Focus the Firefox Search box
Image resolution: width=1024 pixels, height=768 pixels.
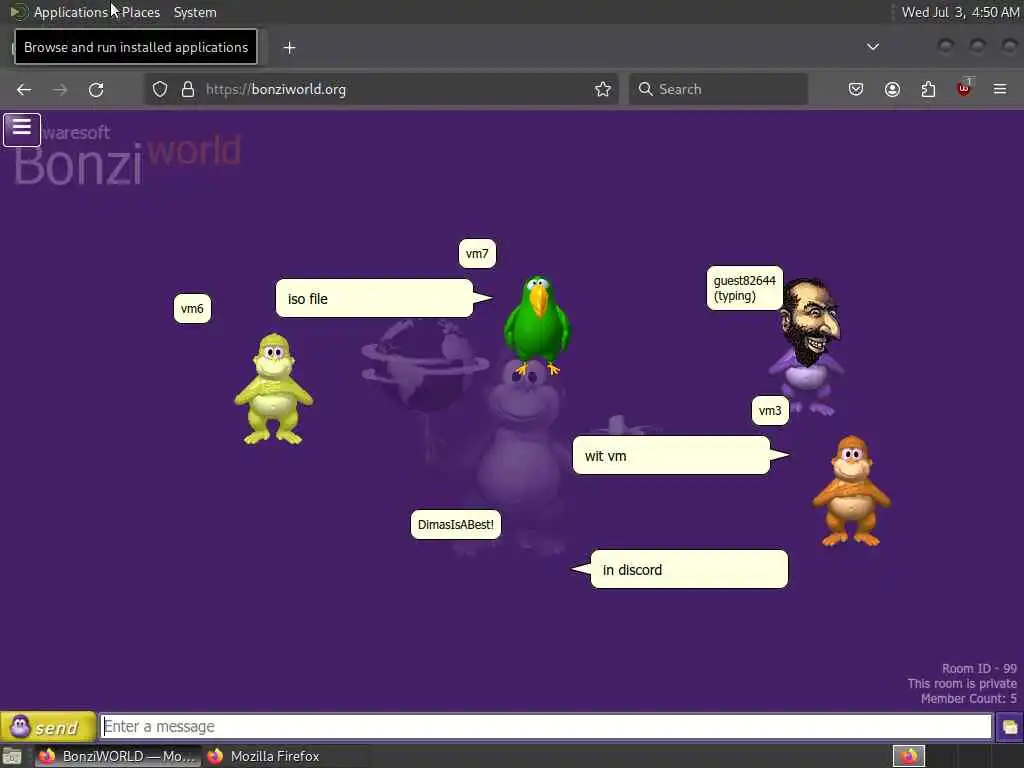pos(718,89)
